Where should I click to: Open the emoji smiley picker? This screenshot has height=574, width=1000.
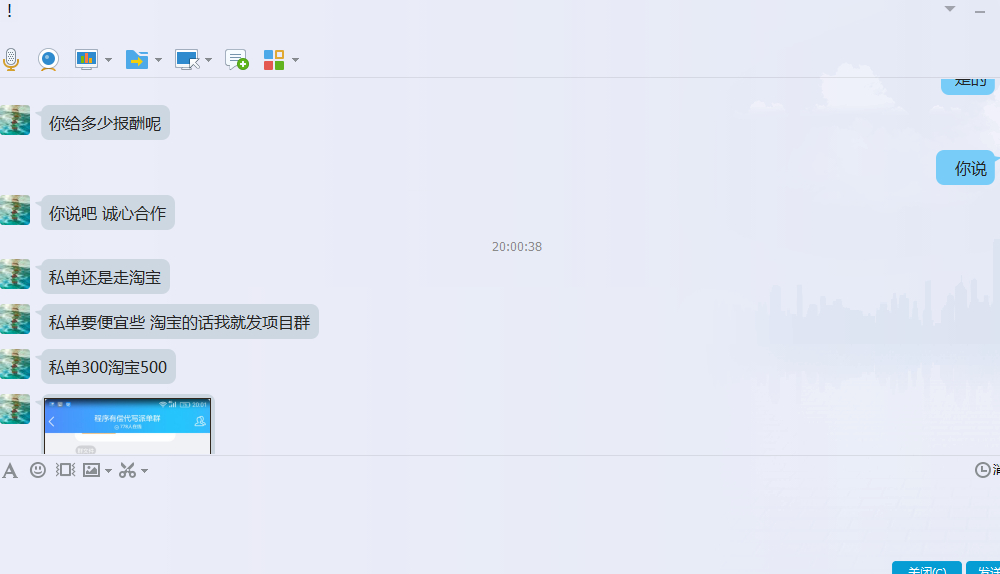pos(38,470)
